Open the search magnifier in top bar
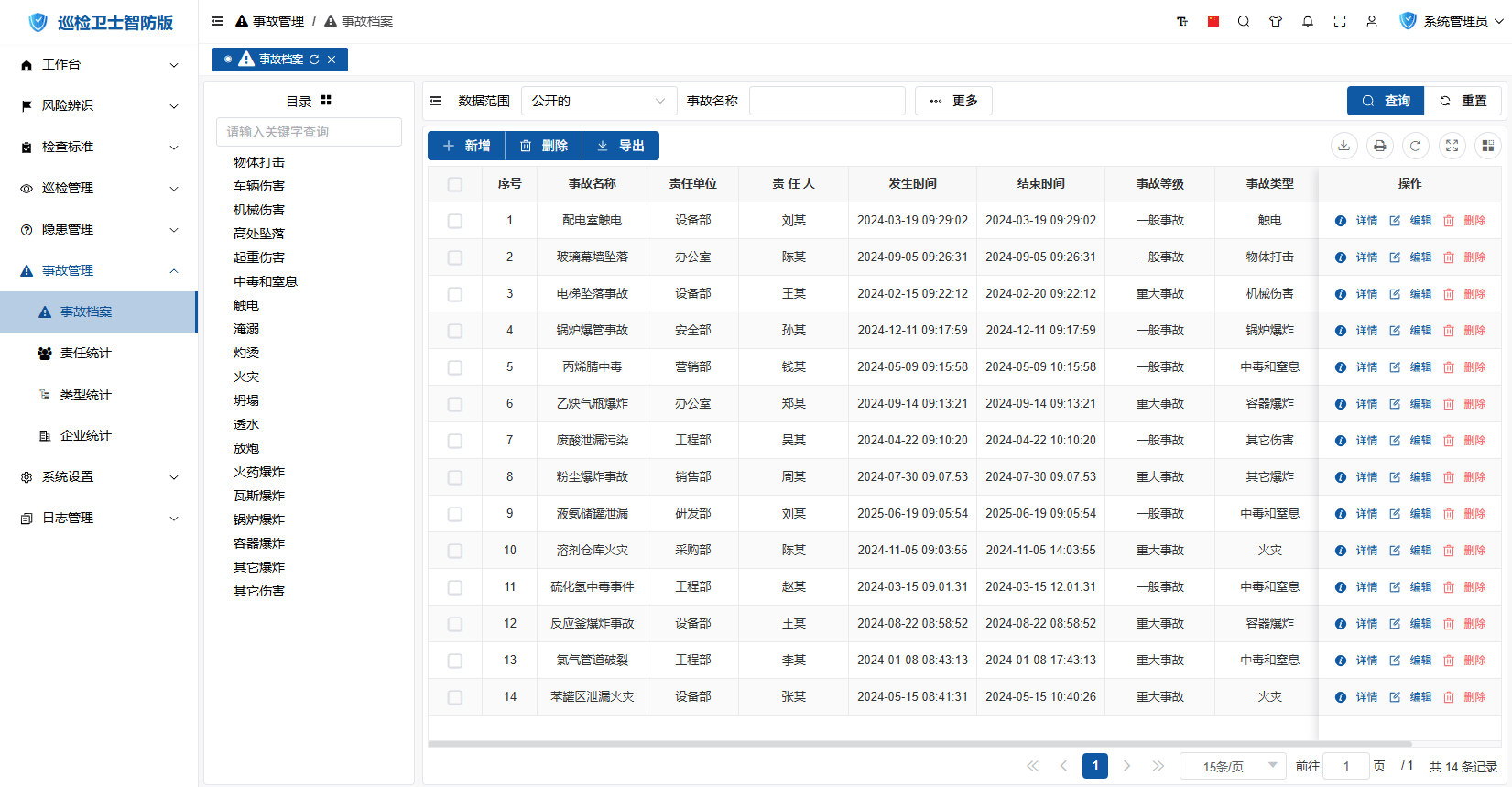The width and height of the screenshot is (1512, 787). (1244, 21)
